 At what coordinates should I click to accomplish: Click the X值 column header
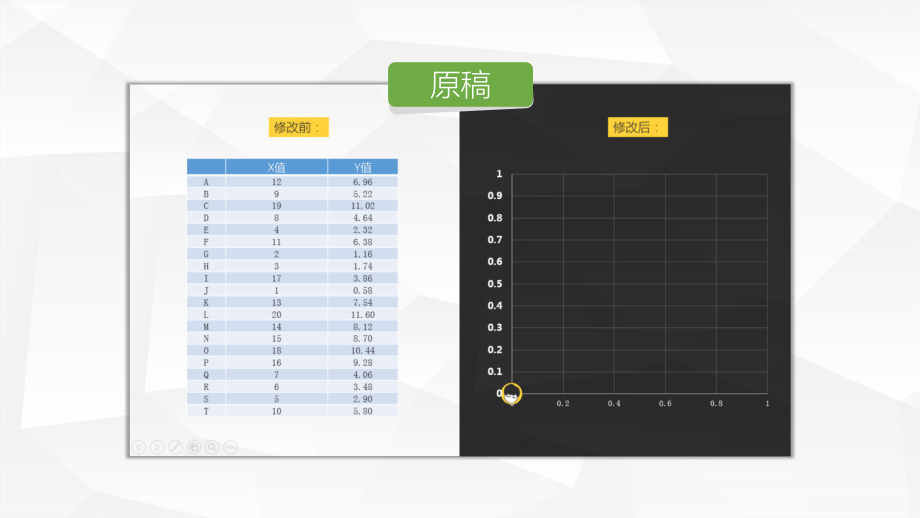(276, 167)
